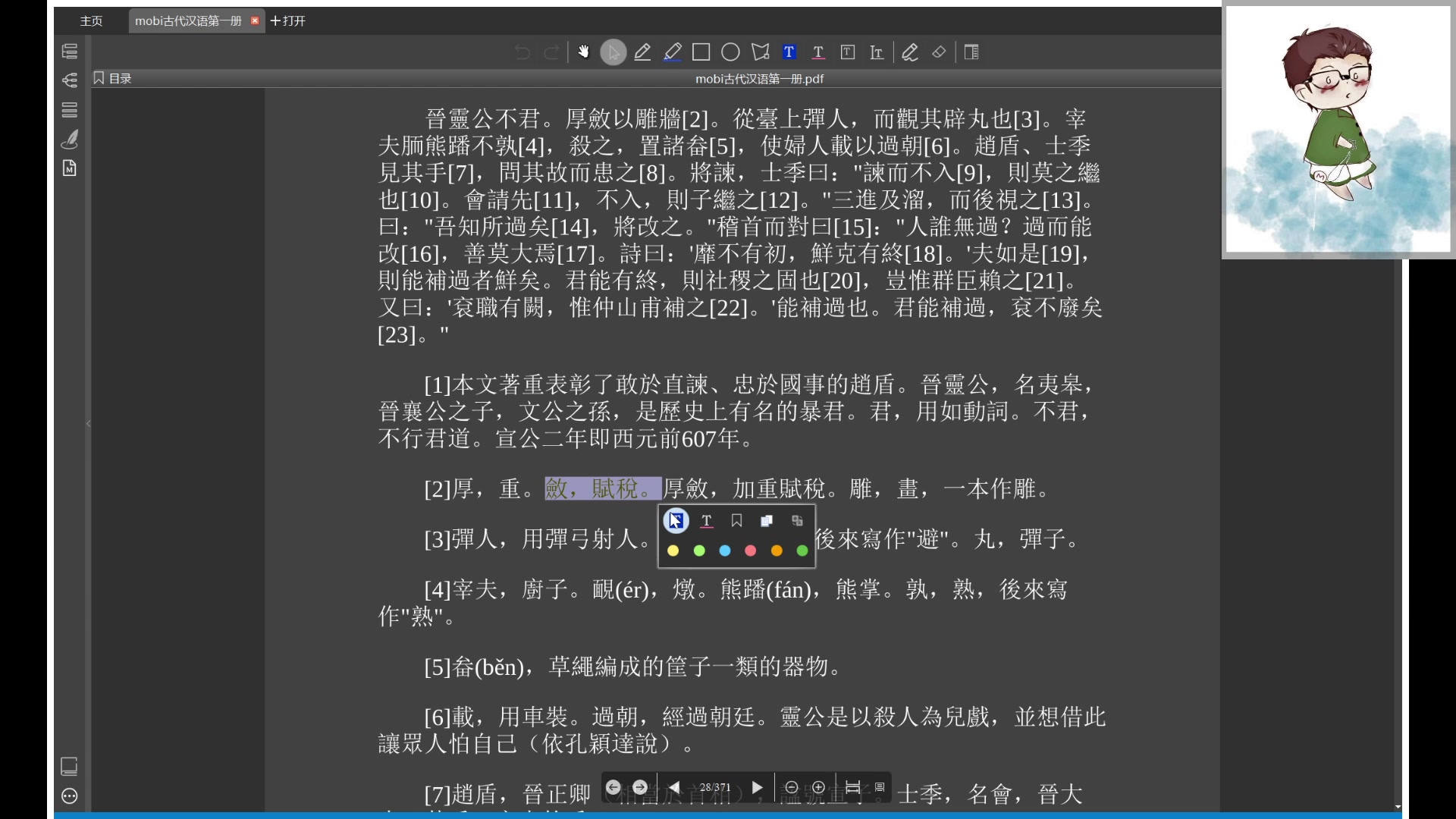
Task: Apply underline from selection popup
Action: (707, 521)
